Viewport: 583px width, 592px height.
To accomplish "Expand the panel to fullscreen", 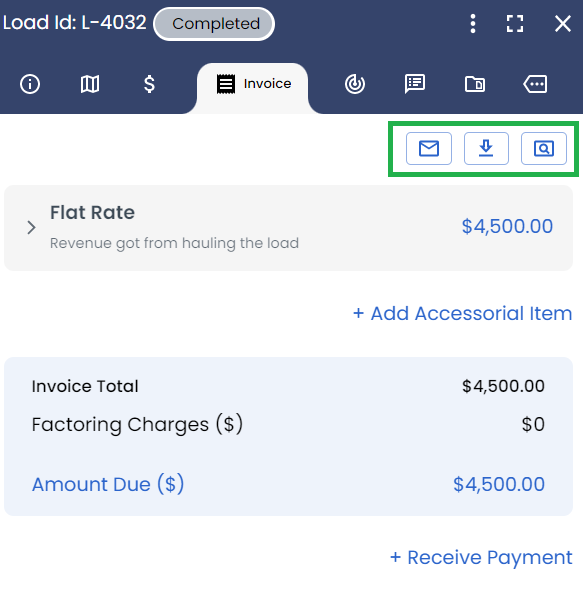I will [x=515, y=24].
